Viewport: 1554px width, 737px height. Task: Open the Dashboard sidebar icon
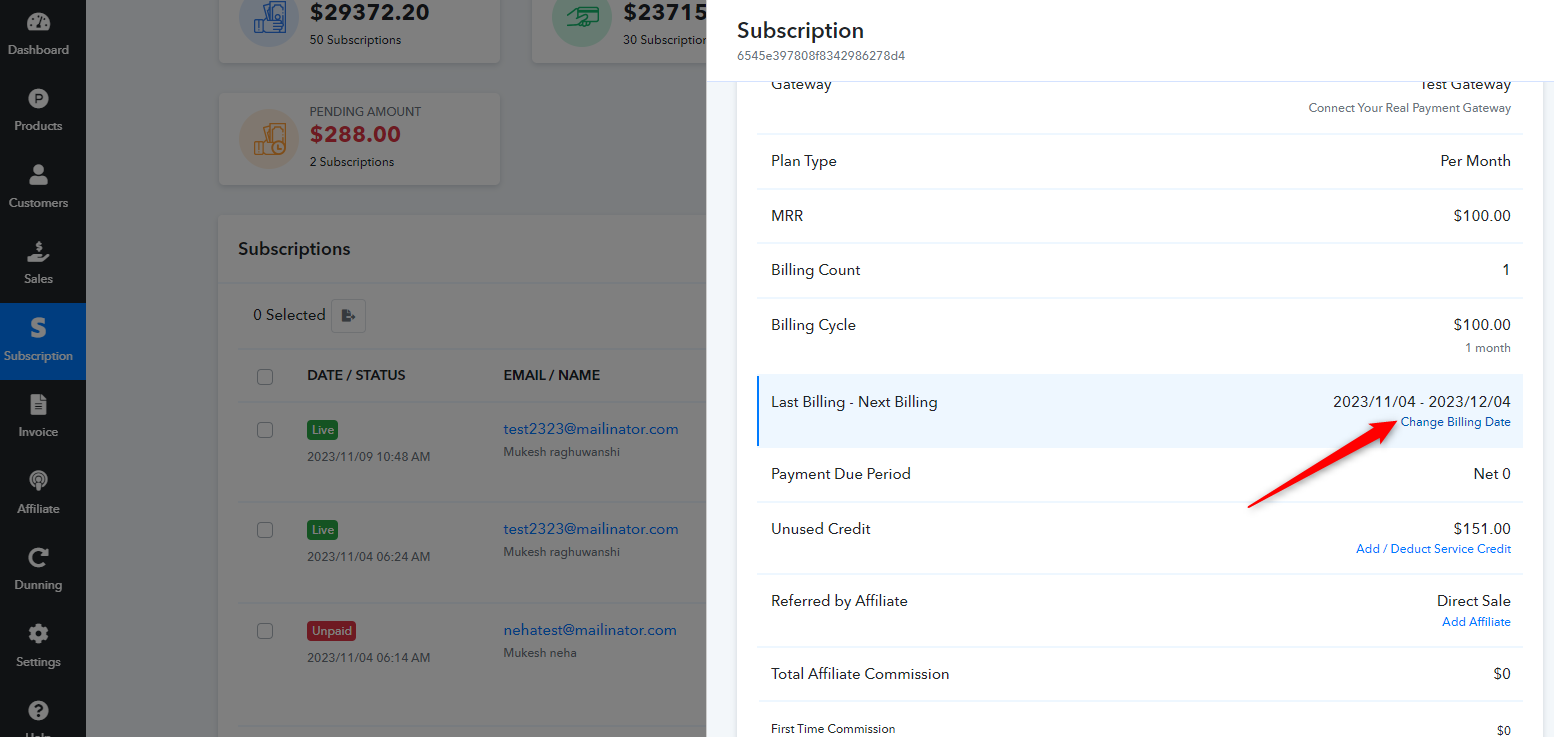pos(38,23)
